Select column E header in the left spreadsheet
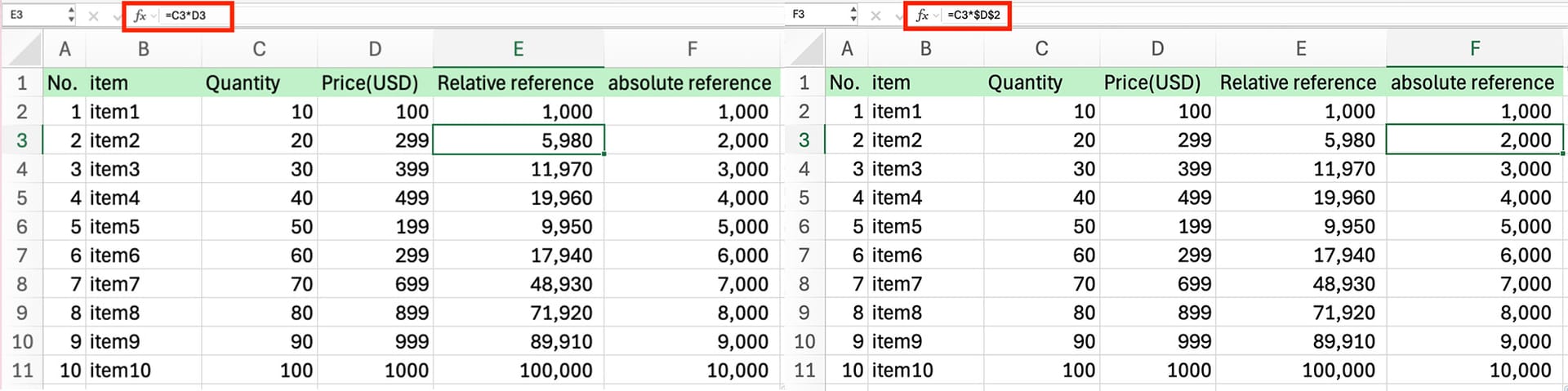 tap(518, 49)
